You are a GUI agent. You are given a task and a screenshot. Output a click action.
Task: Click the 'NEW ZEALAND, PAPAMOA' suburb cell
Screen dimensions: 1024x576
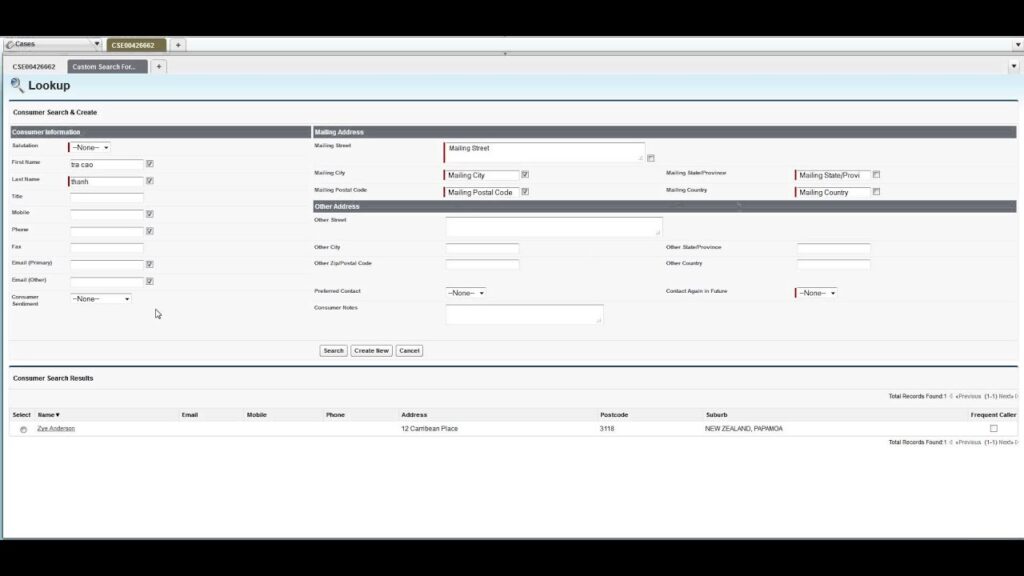click(744, 428)
